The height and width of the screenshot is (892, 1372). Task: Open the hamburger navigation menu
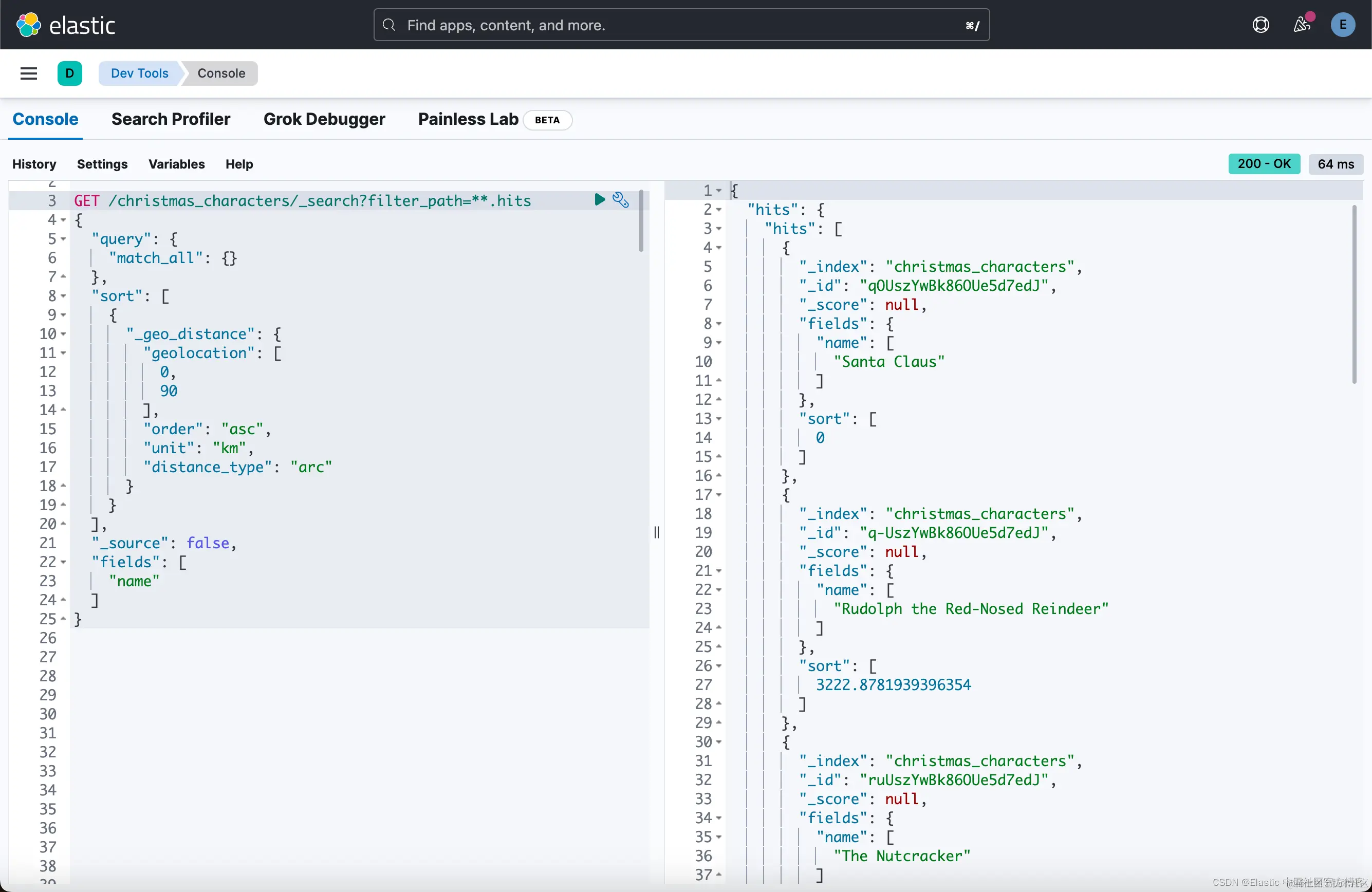point(28,73)
